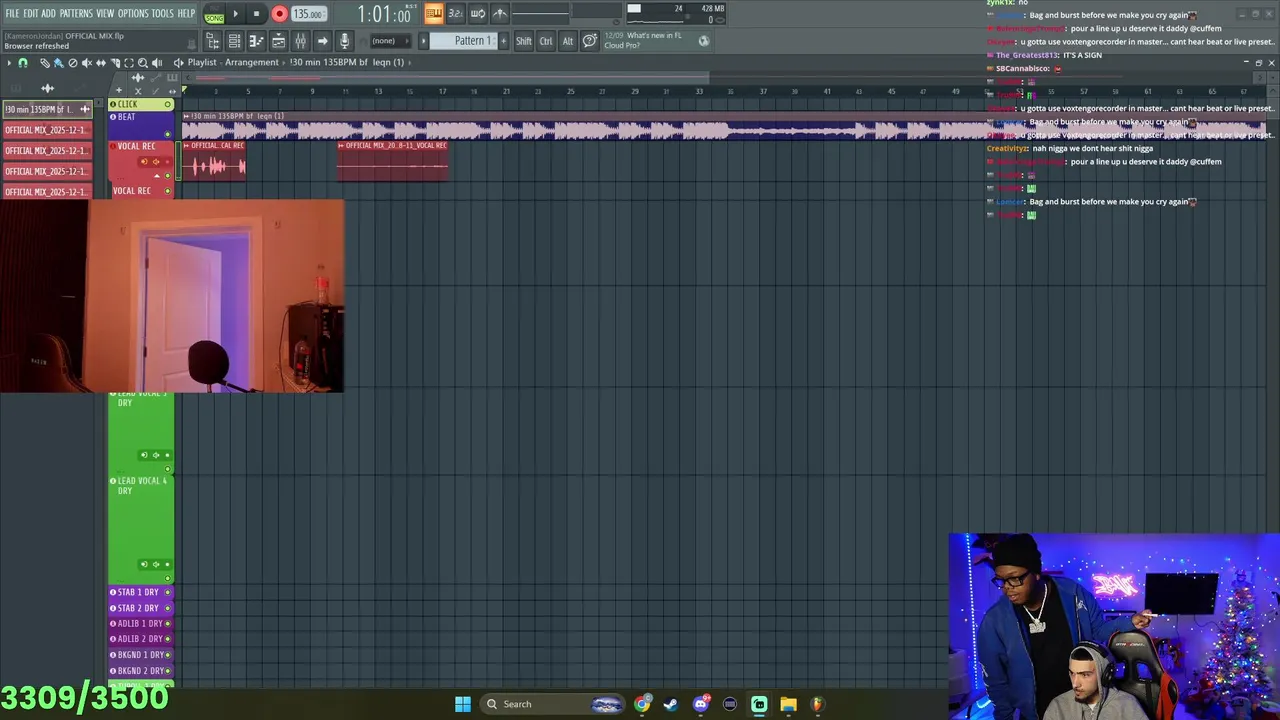Click the Shift modifier button
Screen dimensions: 1280x720
(x=524, y=41)
